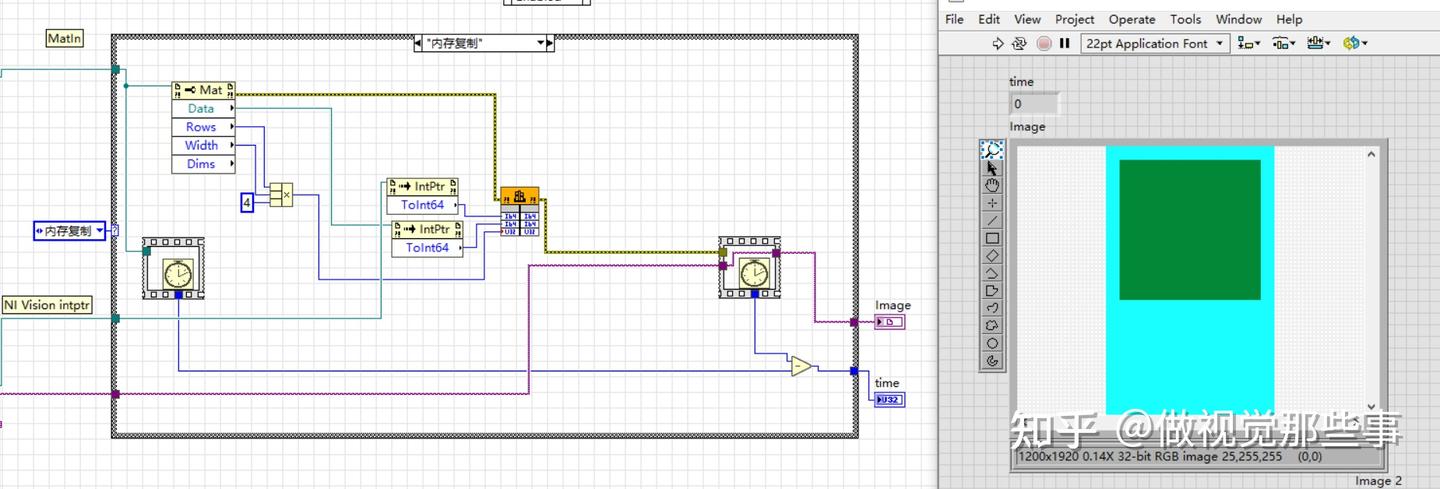The image size is (1440, 489).
Task: Click the Run Continuously button
Action: [x=1019, y=43]
